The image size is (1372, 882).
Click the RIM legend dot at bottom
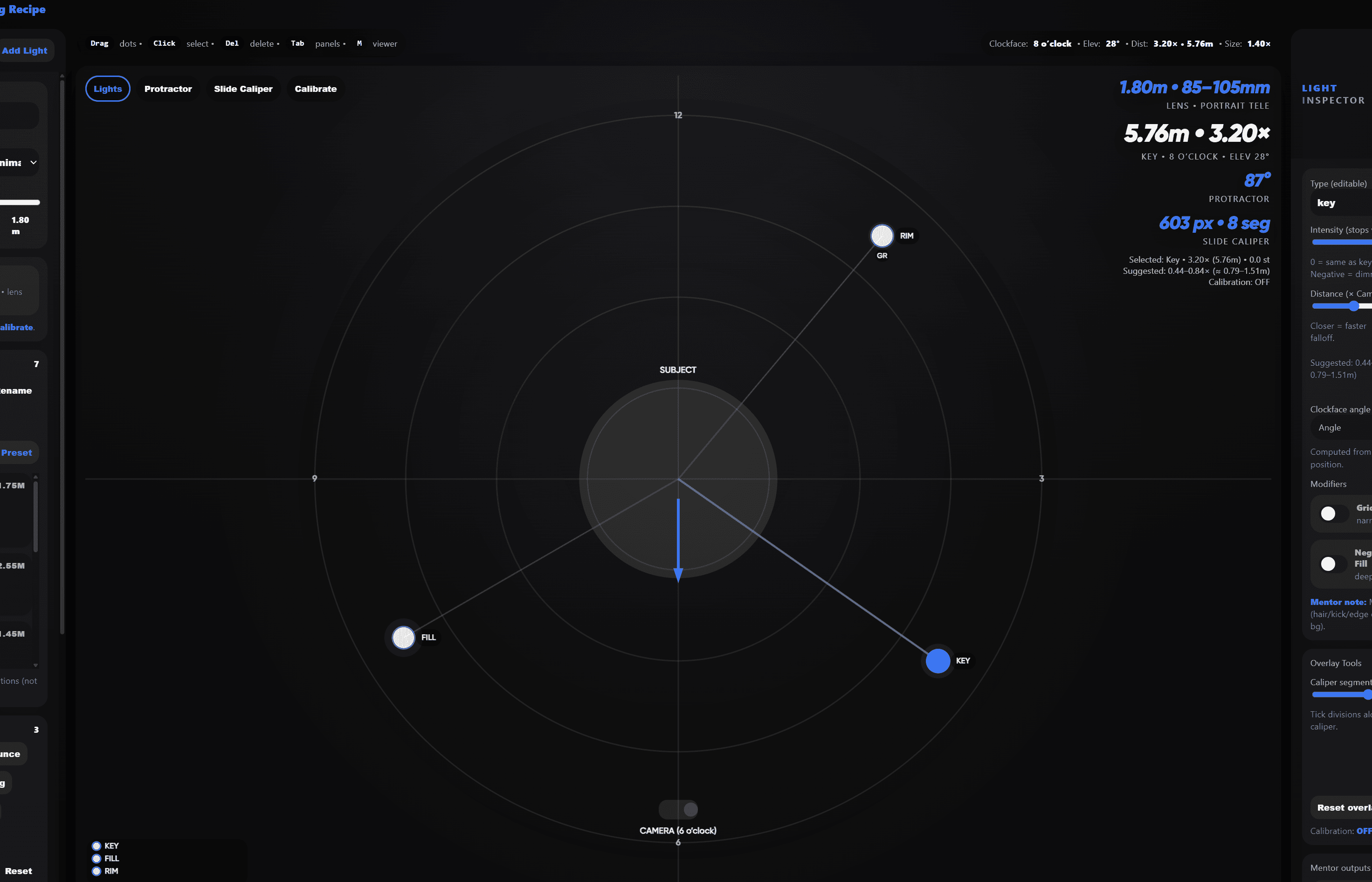coord(96,871)
